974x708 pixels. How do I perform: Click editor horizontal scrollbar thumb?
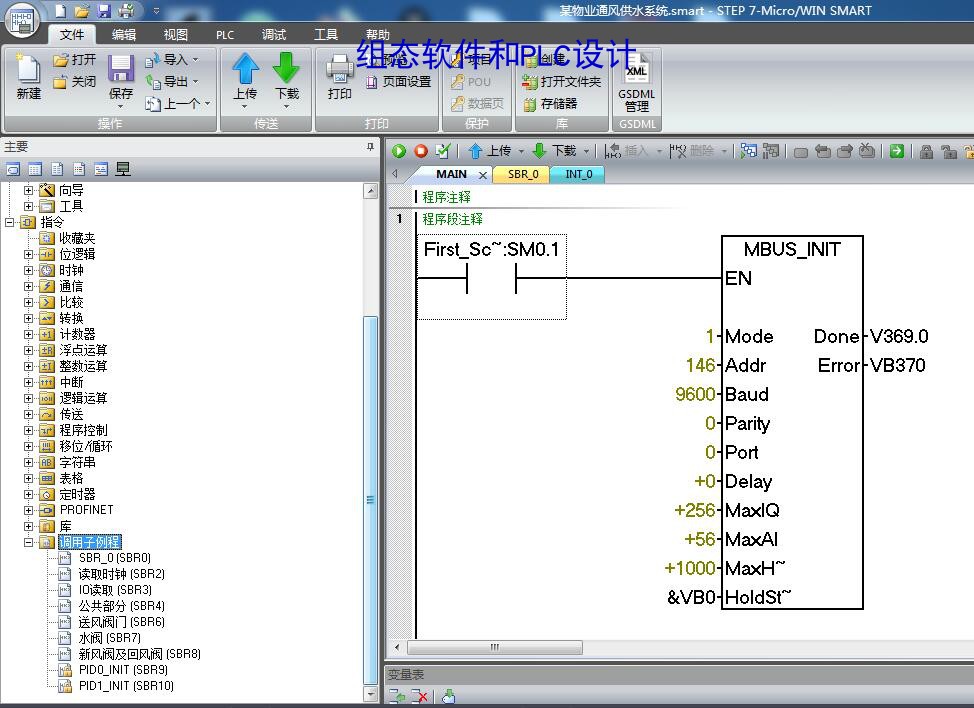click(x=494, y=648)
